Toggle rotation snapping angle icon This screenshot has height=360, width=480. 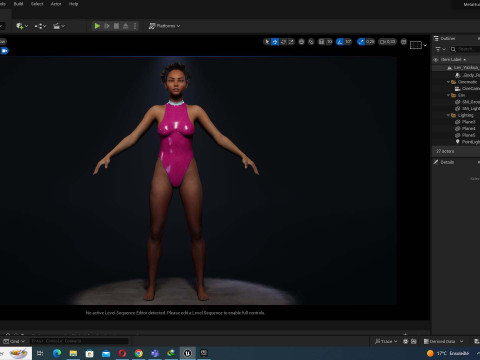[x=340, y=42]
